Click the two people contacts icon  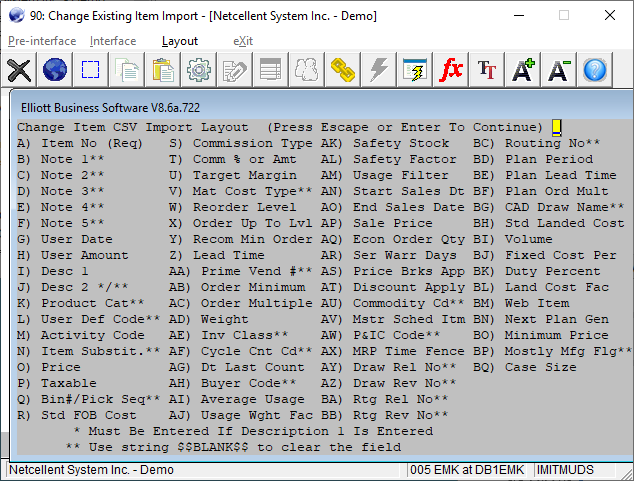click(x=306, y=70)
